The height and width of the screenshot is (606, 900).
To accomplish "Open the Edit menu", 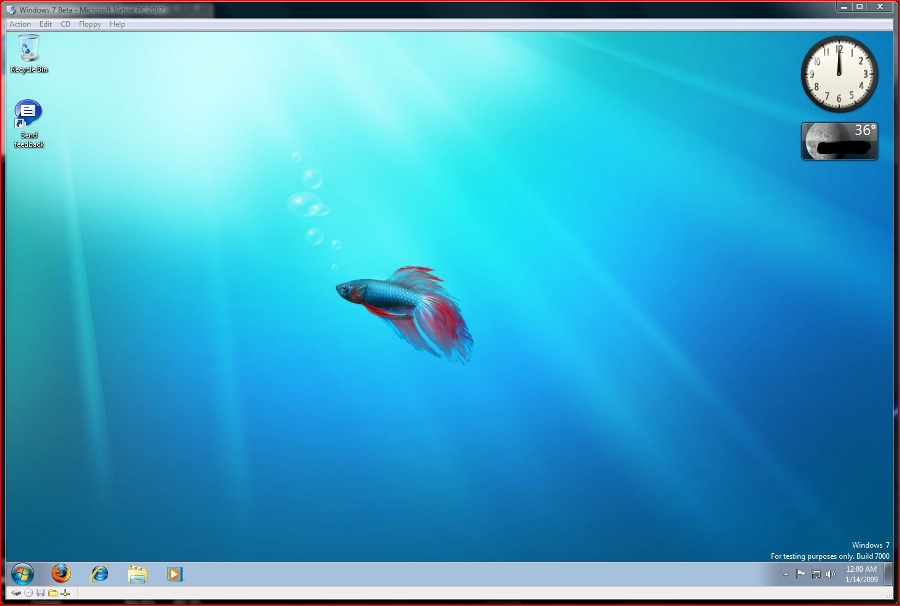I will 46,24.
